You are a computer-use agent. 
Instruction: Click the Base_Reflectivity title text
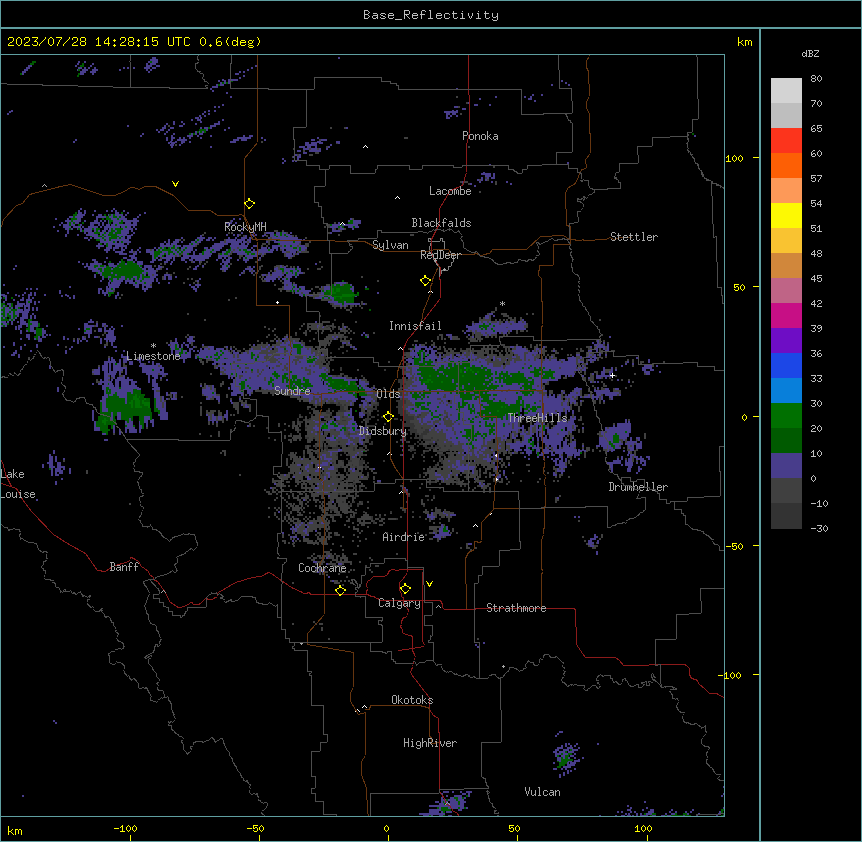coord(431,15)
